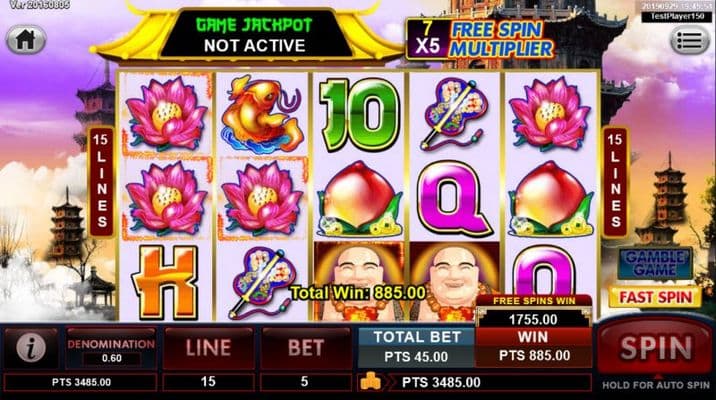Select the orange K symbol
Image resolution: width=716 pixels, height=400 pixels.
coord(165,281)
